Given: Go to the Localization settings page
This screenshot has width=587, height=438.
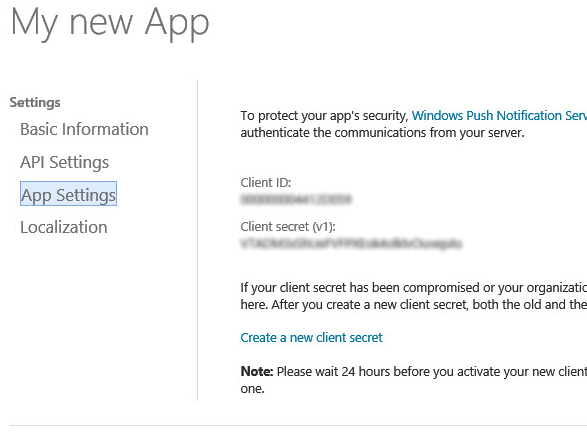Looking at the screenshot, I should coord(64,227).
